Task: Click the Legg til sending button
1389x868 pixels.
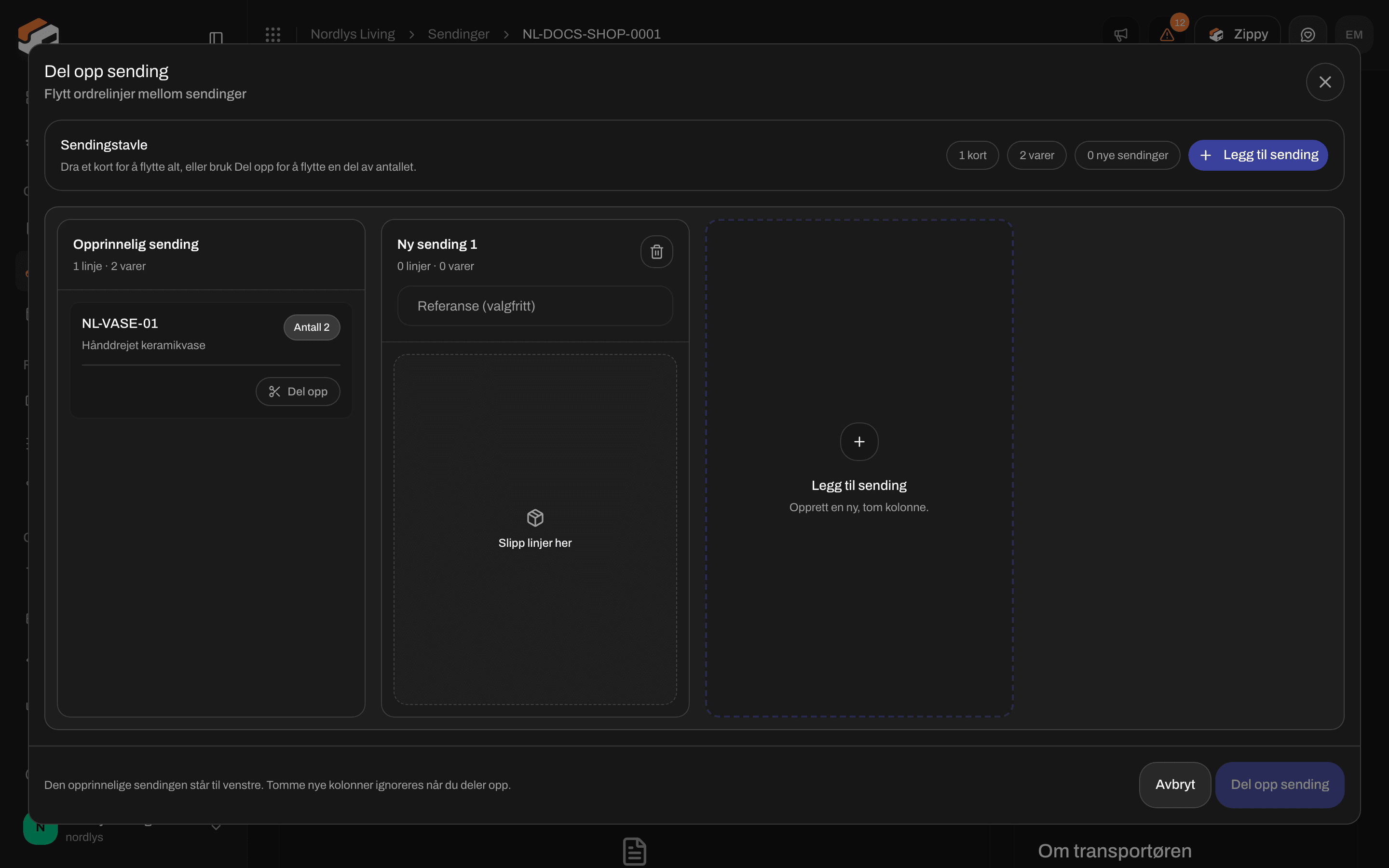Action: (x=1257, y=155)
